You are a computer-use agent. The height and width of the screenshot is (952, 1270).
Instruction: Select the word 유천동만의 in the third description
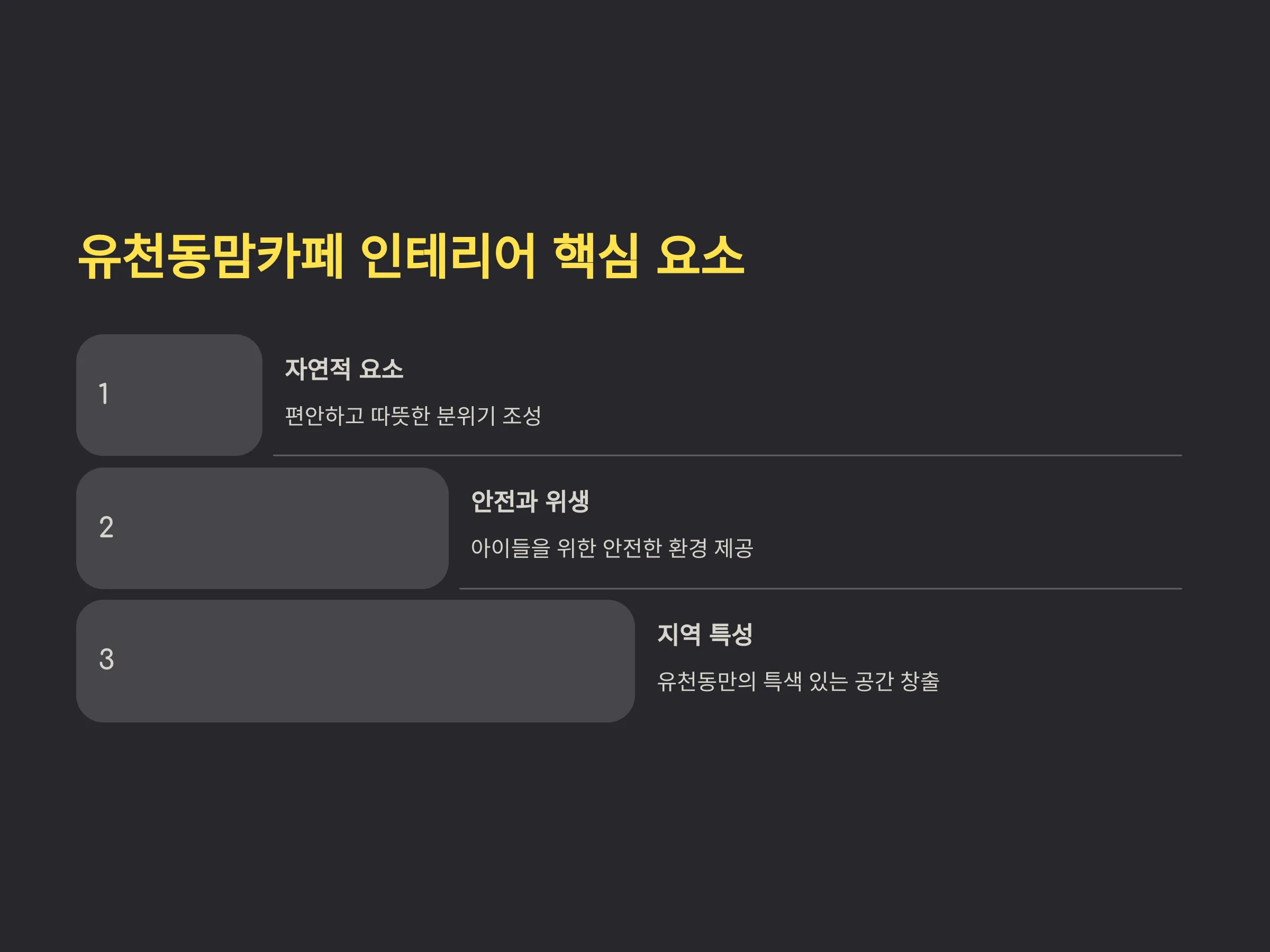click(706, 682)
